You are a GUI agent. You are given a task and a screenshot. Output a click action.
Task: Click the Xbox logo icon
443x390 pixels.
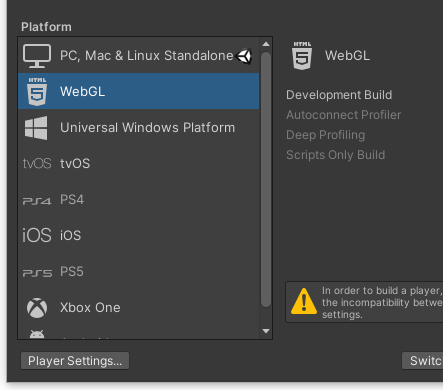click(37, 308)
